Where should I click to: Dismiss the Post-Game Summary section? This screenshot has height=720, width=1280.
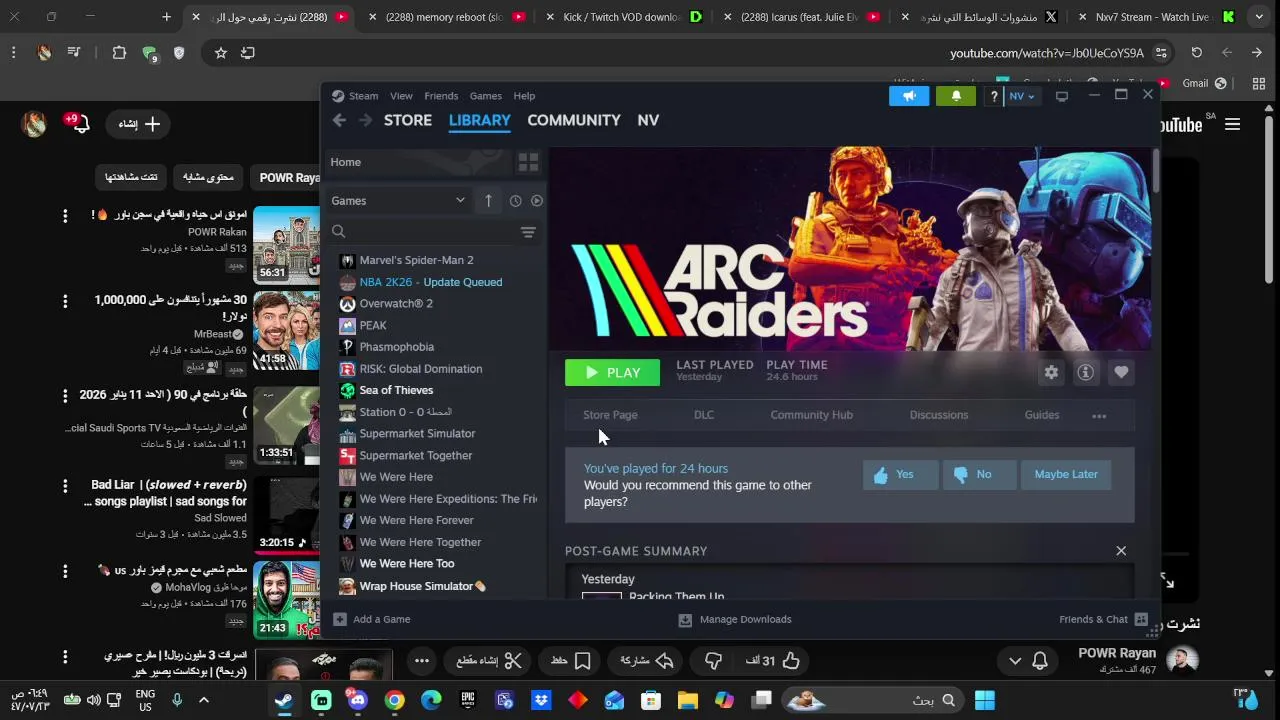[1121, 551]
